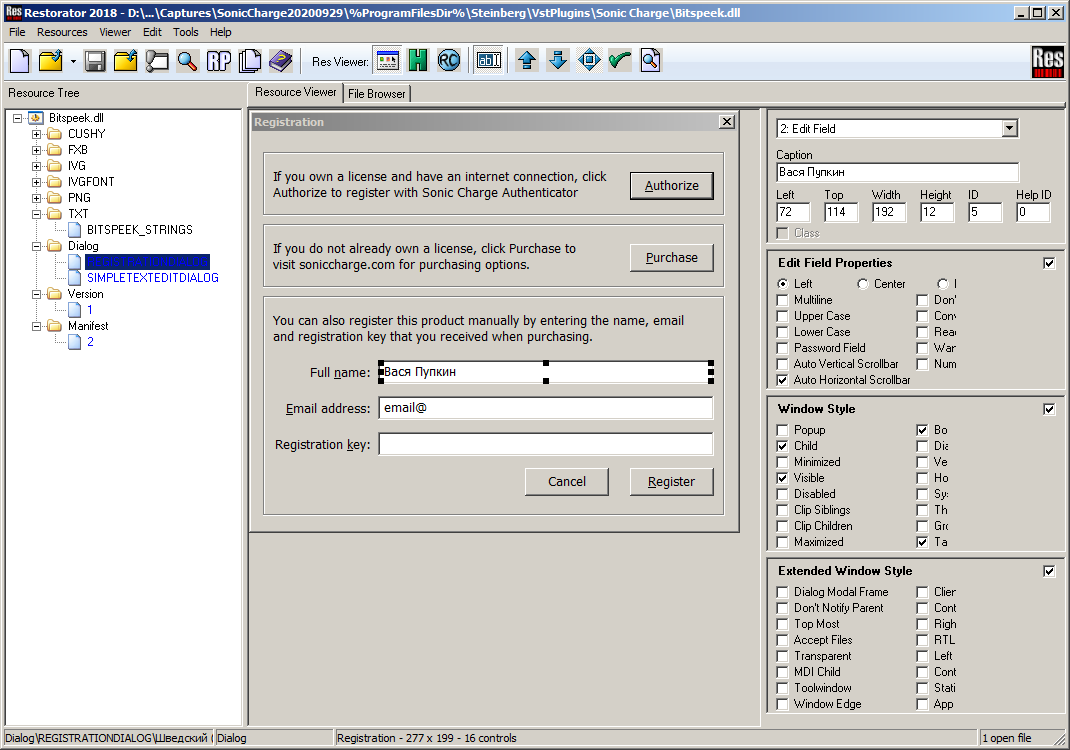The image size is (1070, 750).
Task: Check the Transparent extended style checkbox
Action: click(x=783, y=657)
